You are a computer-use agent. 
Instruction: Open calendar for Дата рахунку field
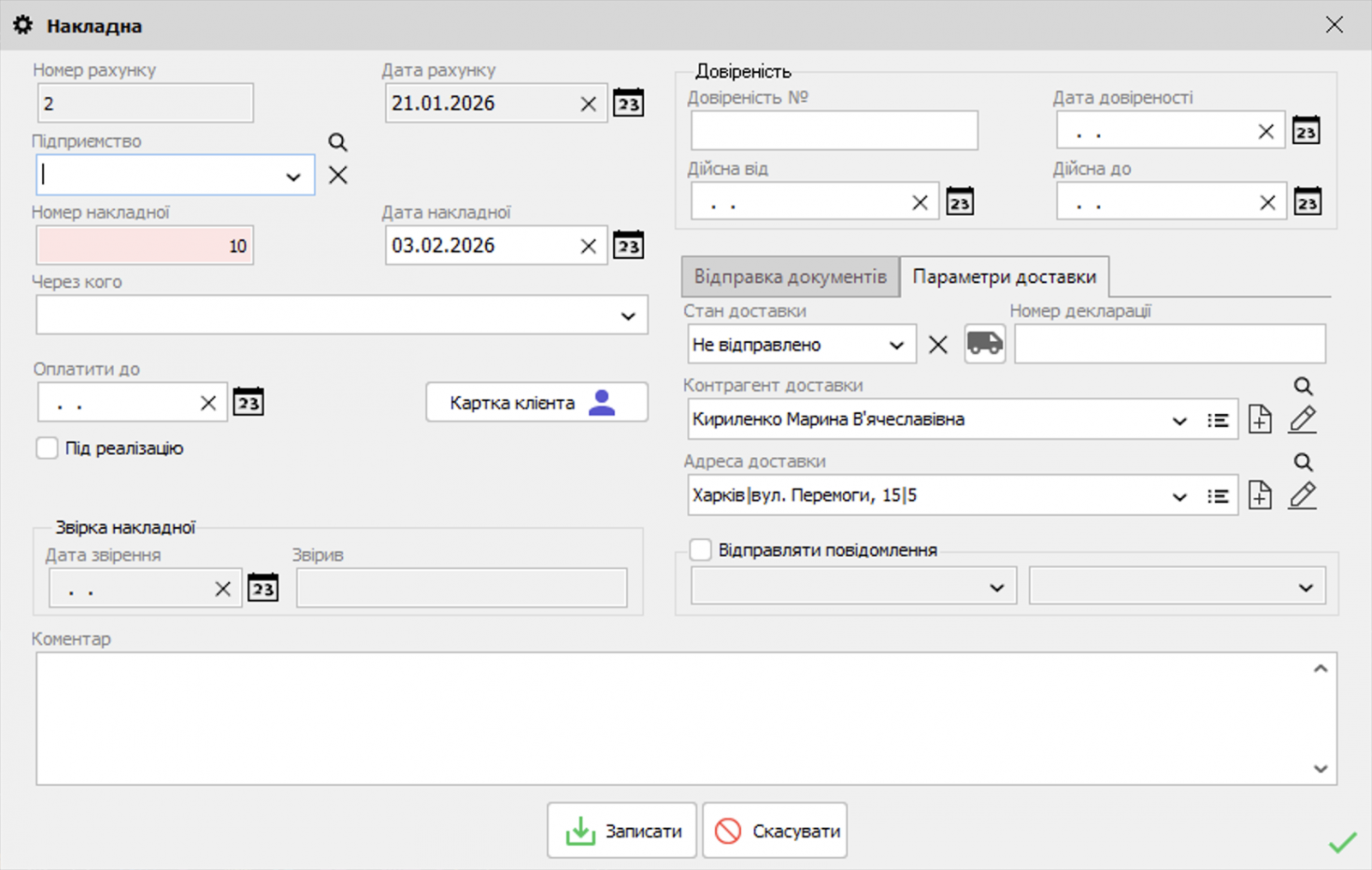[x=628, y=104]
